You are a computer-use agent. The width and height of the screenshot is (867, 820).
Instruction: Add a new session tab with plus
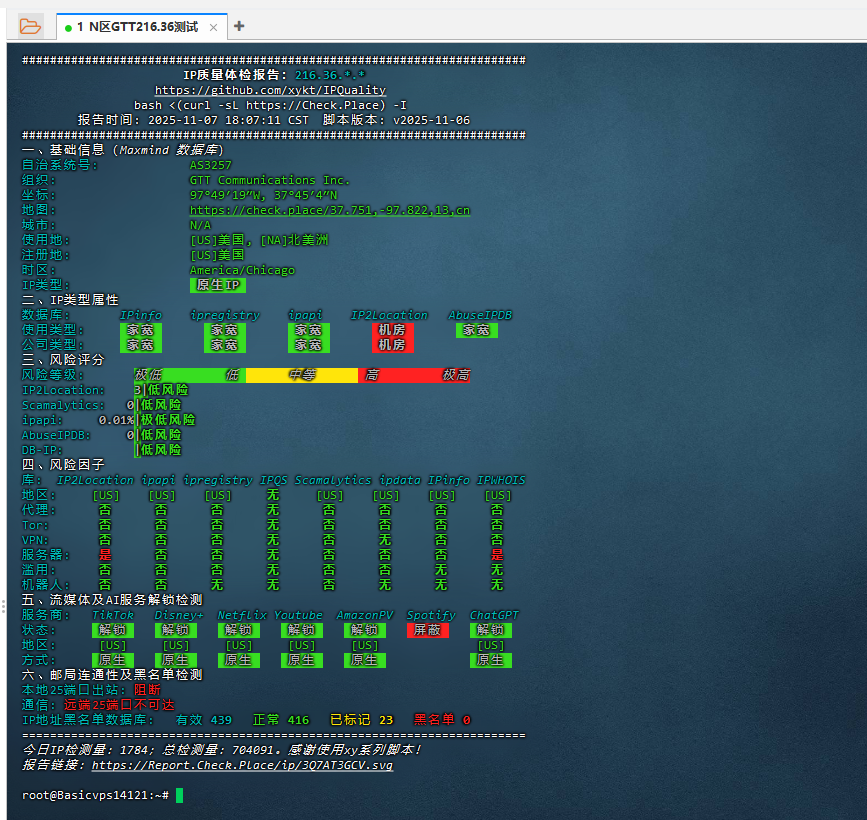click(x=239, y=27)
